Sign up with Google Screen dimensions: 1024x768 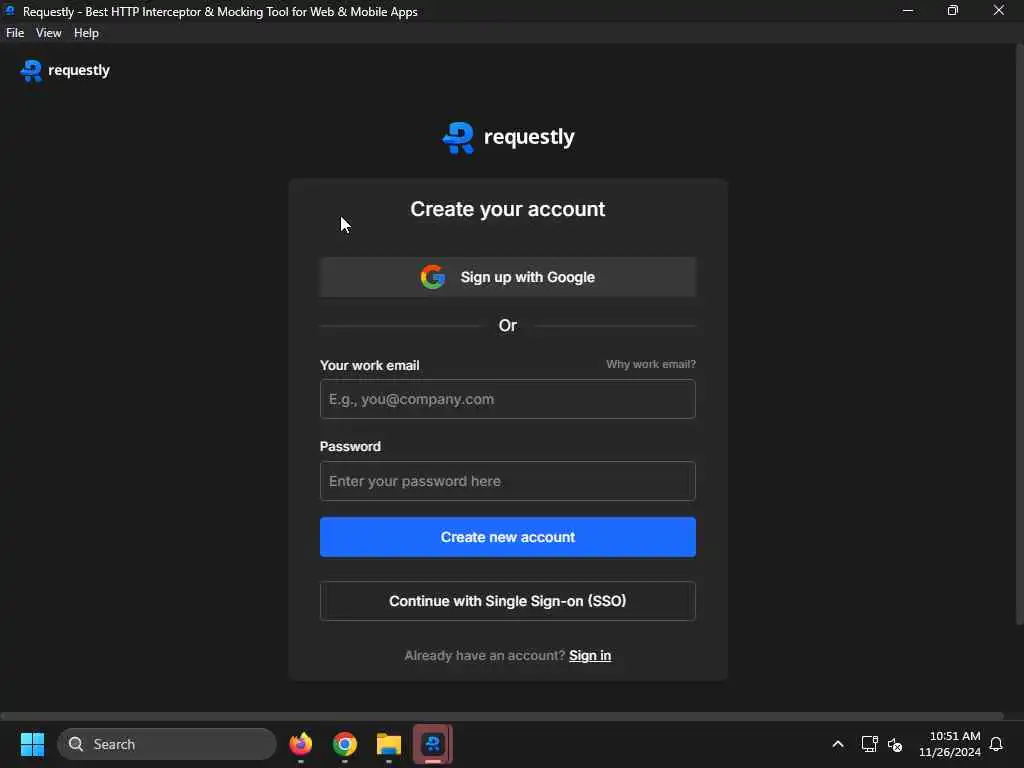[507, 277]
